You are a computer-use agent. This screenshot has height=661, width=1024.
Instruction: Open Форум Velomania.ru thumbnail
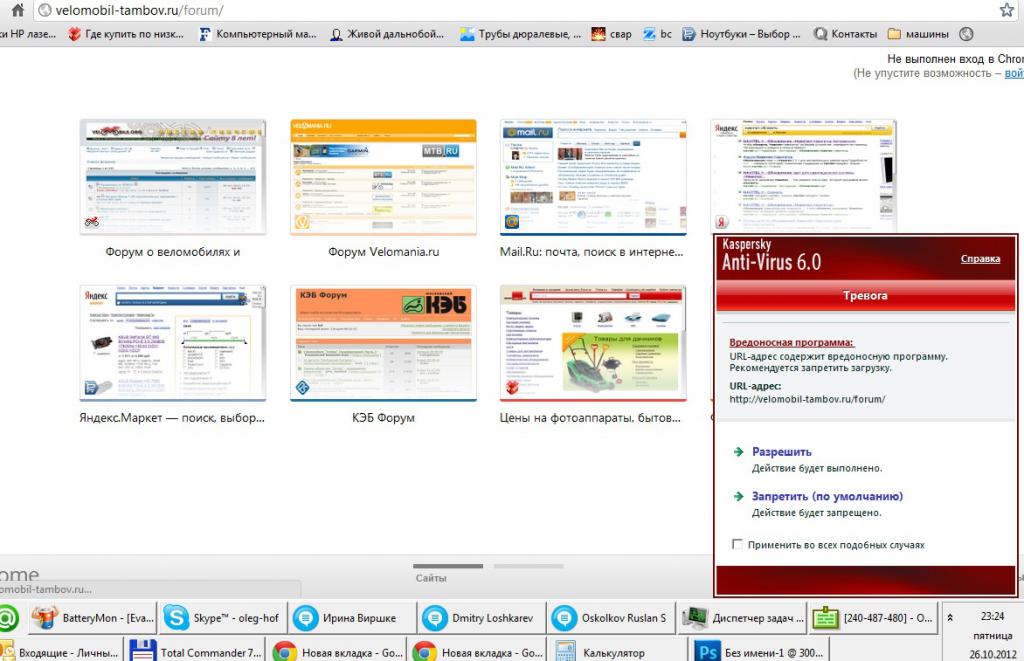(383, 177)
